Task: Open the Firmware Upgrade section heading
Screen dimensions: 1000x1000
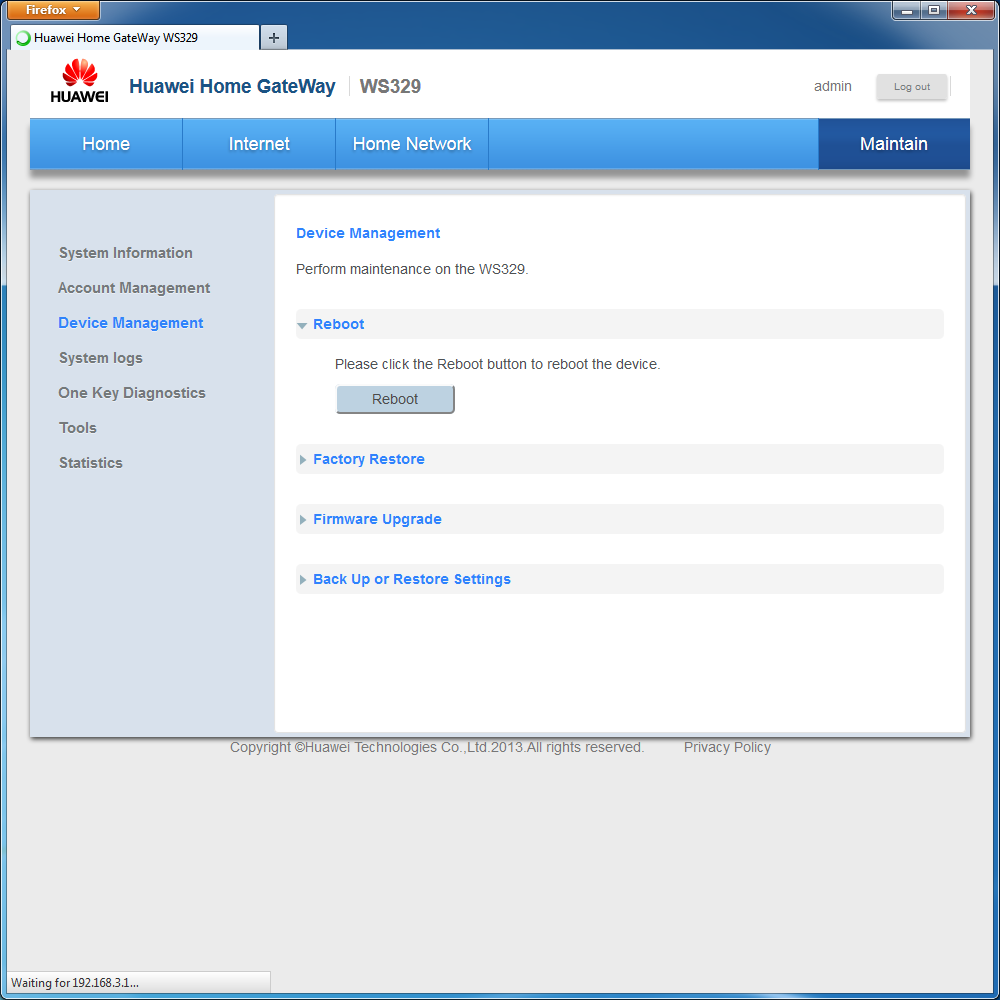Action: [377, 519]
